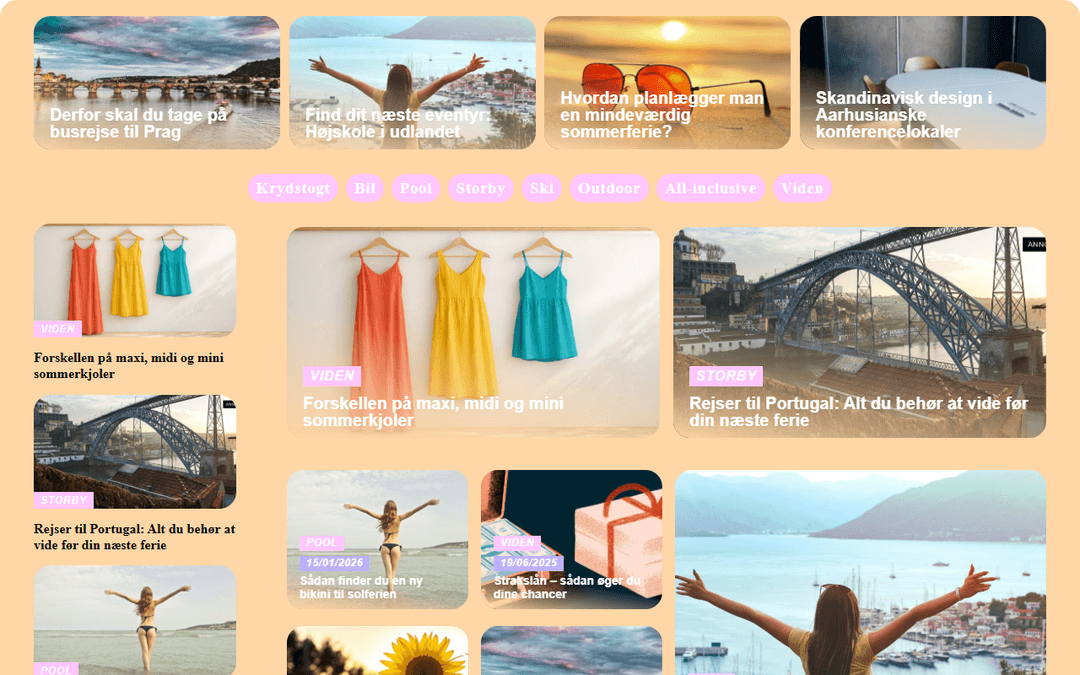Viewport: 1080px width, 675px height.
Task: Open Sådan finder du en ny bikini article
Action: 362,587
